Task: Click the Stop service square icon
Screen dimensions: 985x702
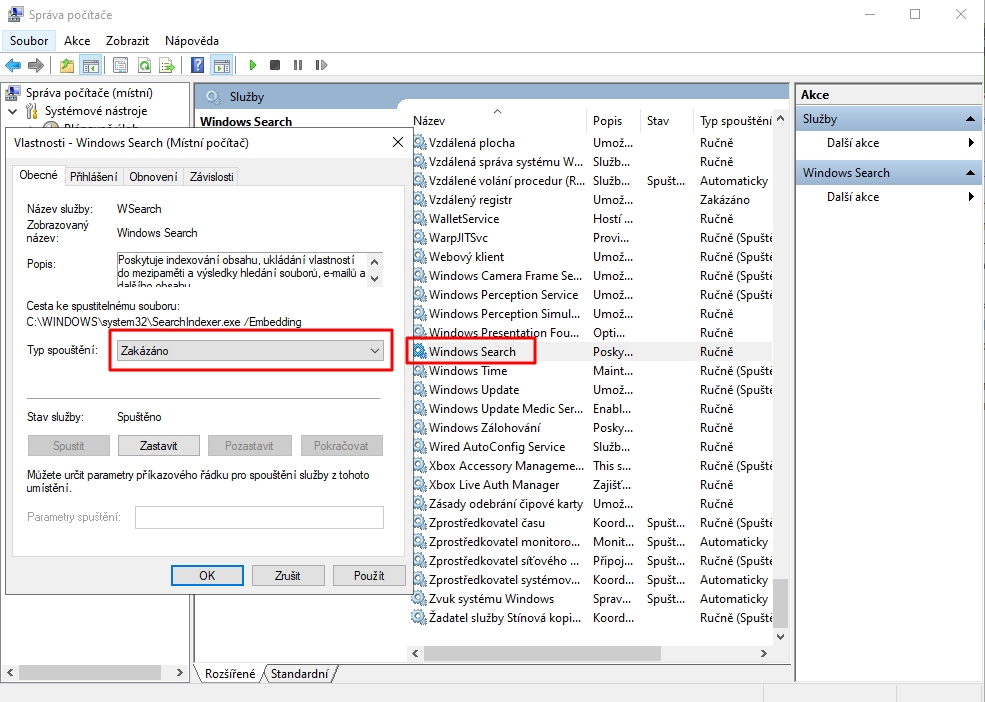Action: click(275, 65)
